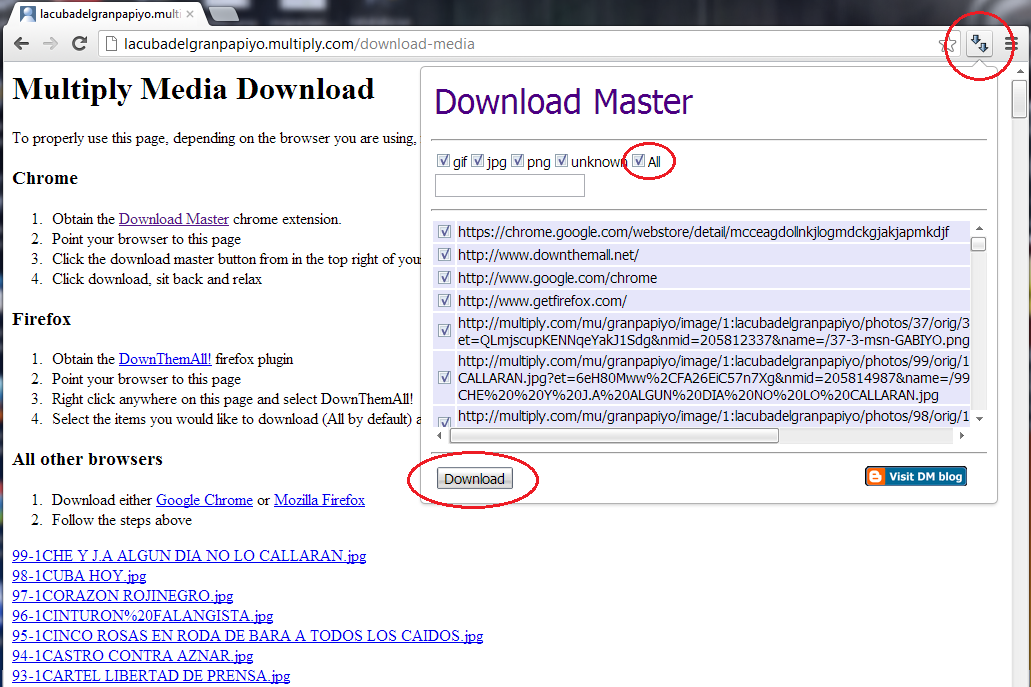Toggle the png file type checkbox
Viewport: 1031px width, 687px height.
(x=518, y=160)
